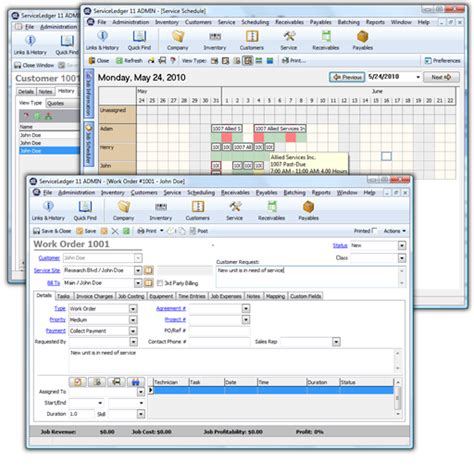Open the Priority dropdown showing Medium
Image resolution: width=474 pixels, height=474 pixels.
point(133,320)
